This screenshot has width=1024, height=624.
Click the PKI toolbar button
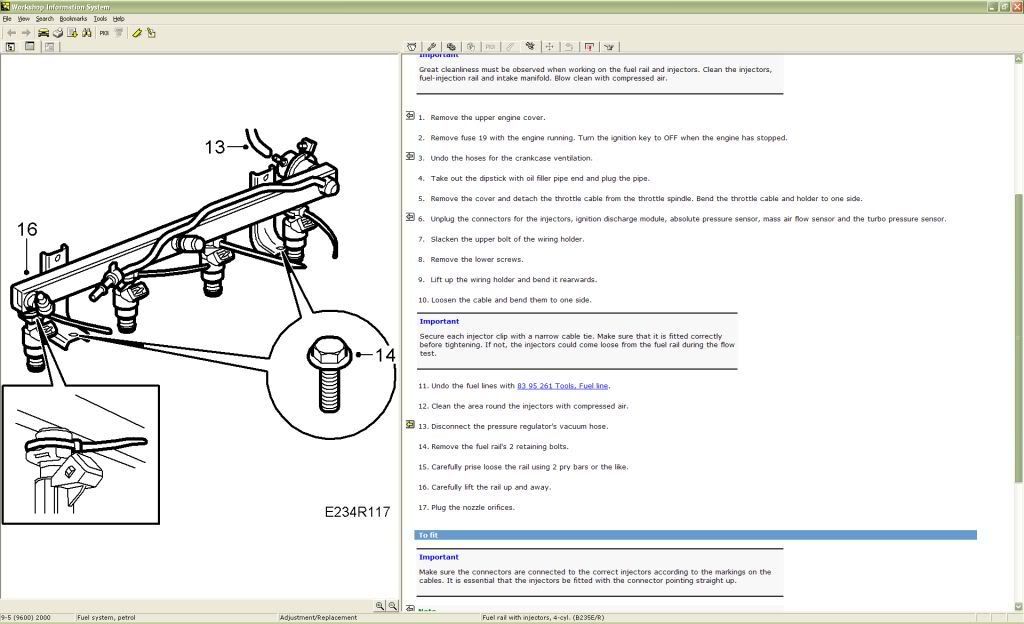point(104,33)
